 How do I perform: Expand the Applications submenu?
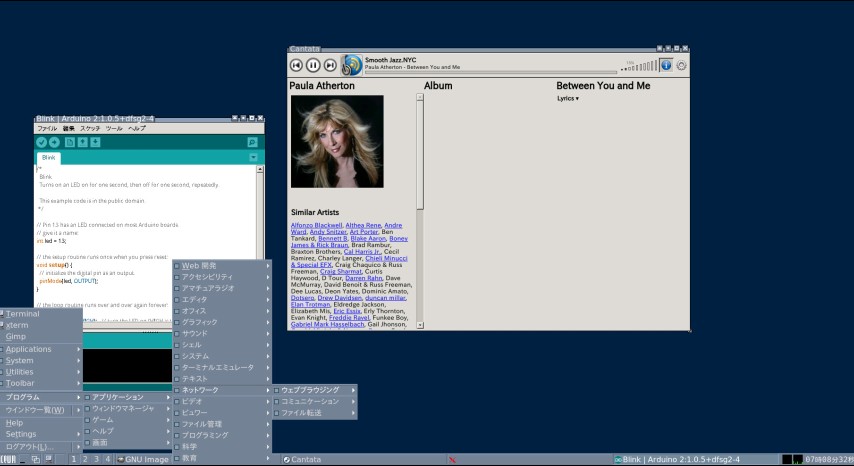coord(41,349)
